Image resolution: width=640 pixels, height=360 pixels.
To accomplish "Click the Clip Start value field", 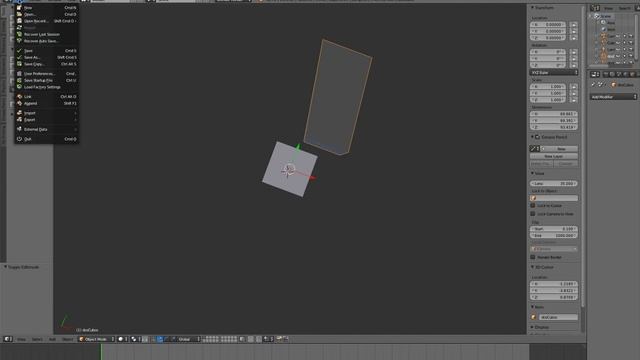I will 554,229.
